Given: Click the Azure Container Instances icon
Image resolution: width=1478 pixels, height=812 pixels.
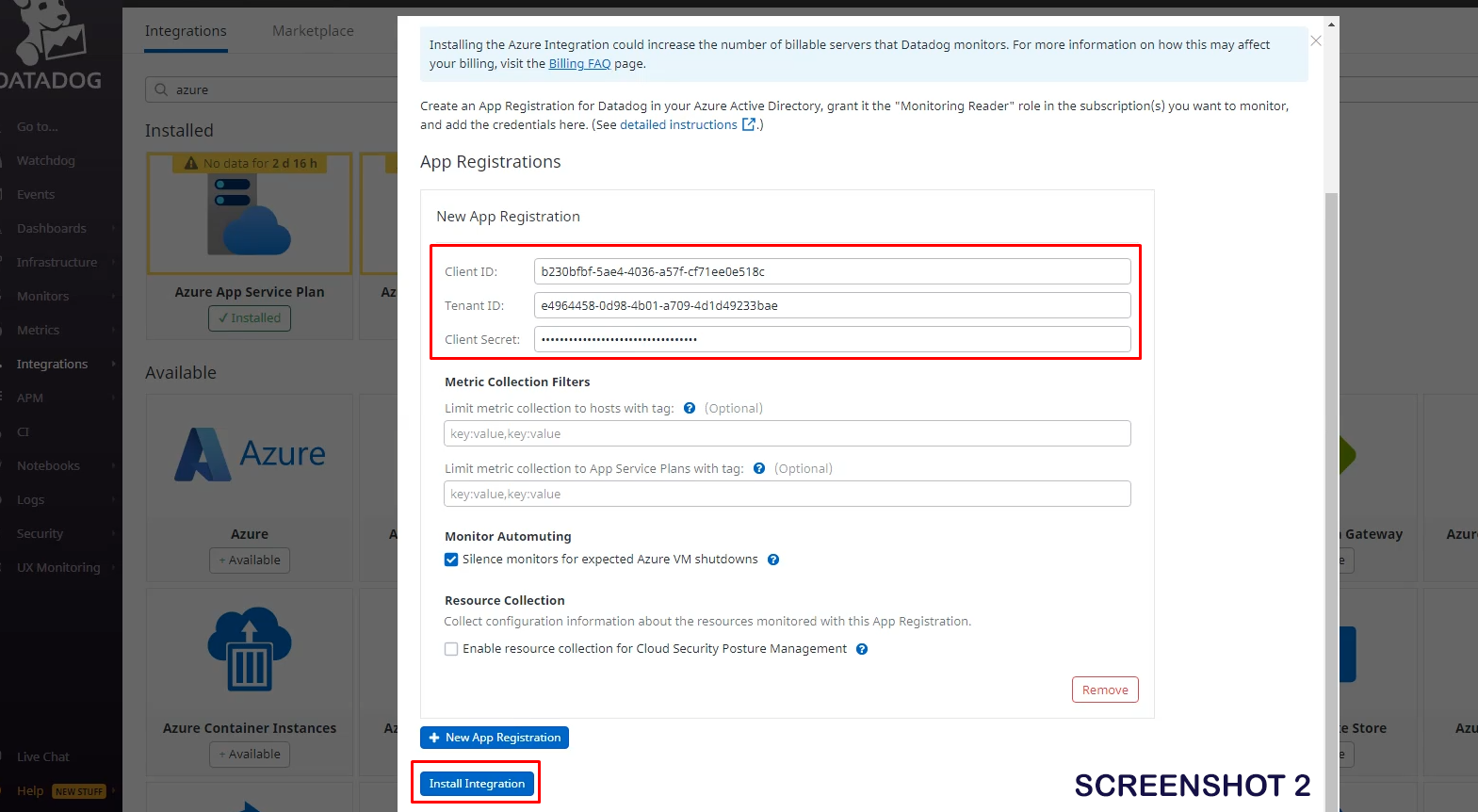Looking at the screenshot, I should coord(250,649).
